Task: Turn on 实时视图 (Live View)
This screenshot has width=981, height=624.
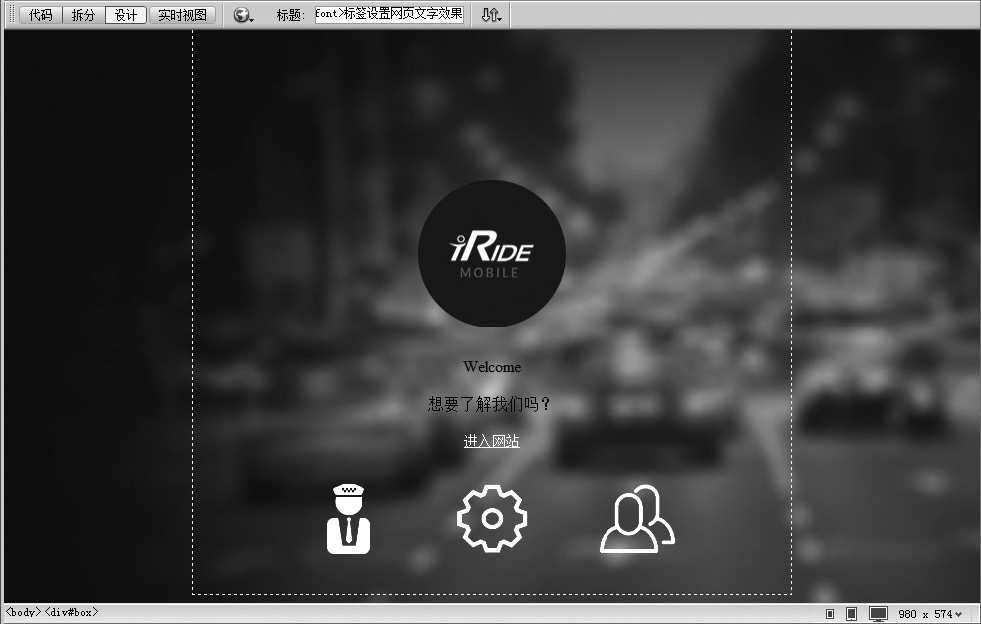Action: pyautogui.click(x=182, y=14)
